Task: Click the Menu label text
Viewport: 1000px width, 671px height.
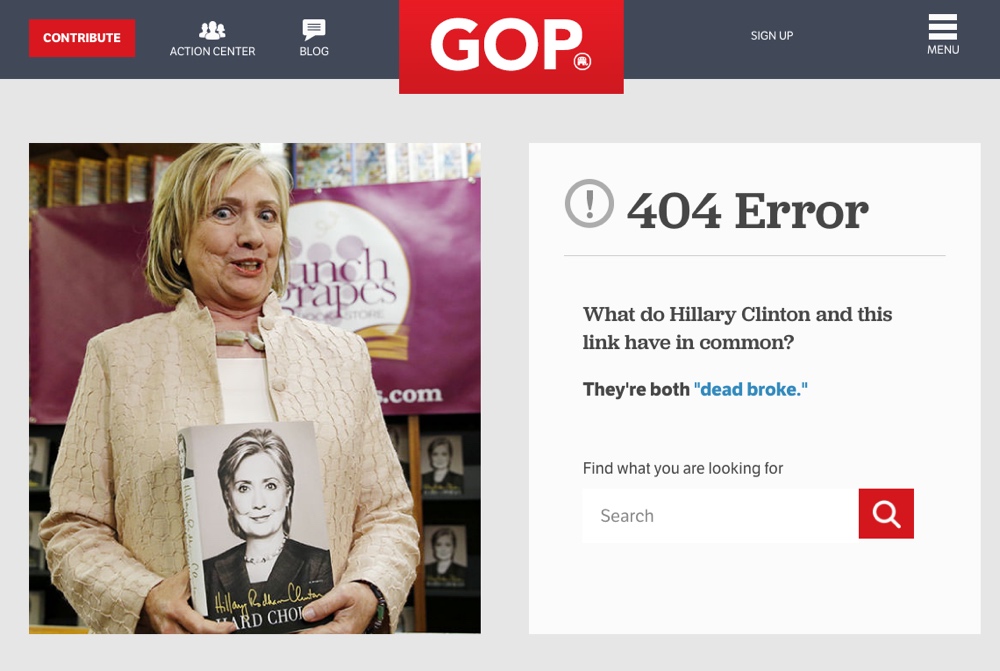Action: [x=943, y=50]
